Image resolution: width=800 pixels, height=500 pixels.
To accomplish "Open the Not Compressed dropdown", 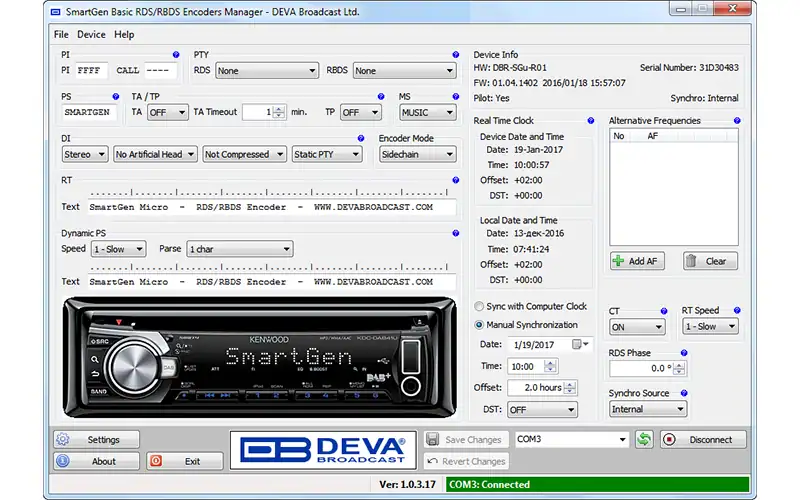I will (x=244, y=154).
